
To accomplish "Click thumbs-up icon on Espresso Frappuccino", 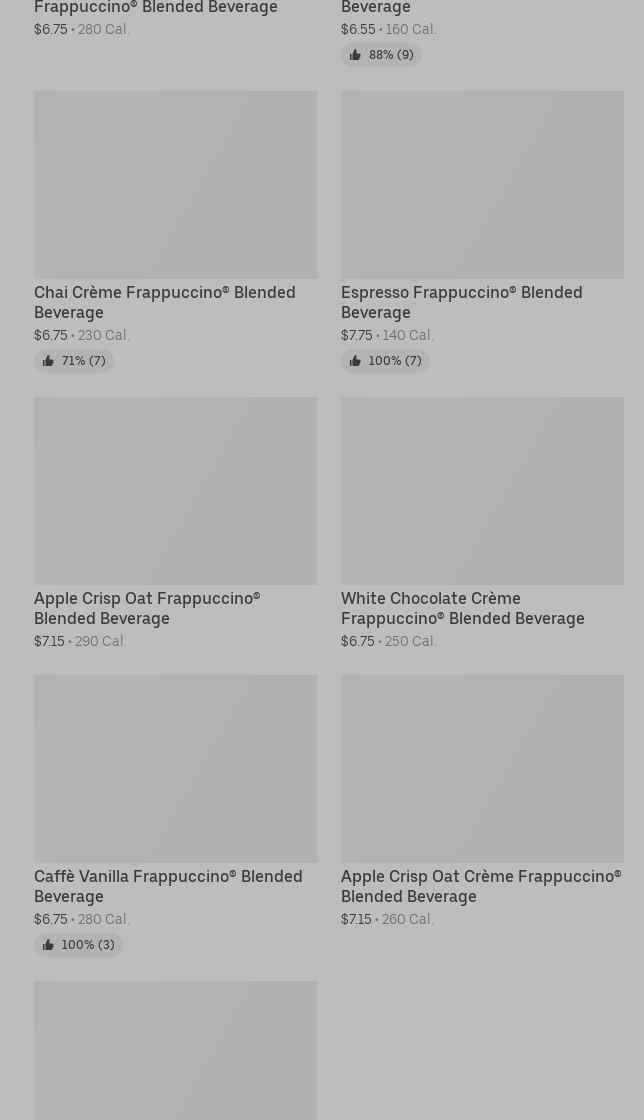I will 355,361.
